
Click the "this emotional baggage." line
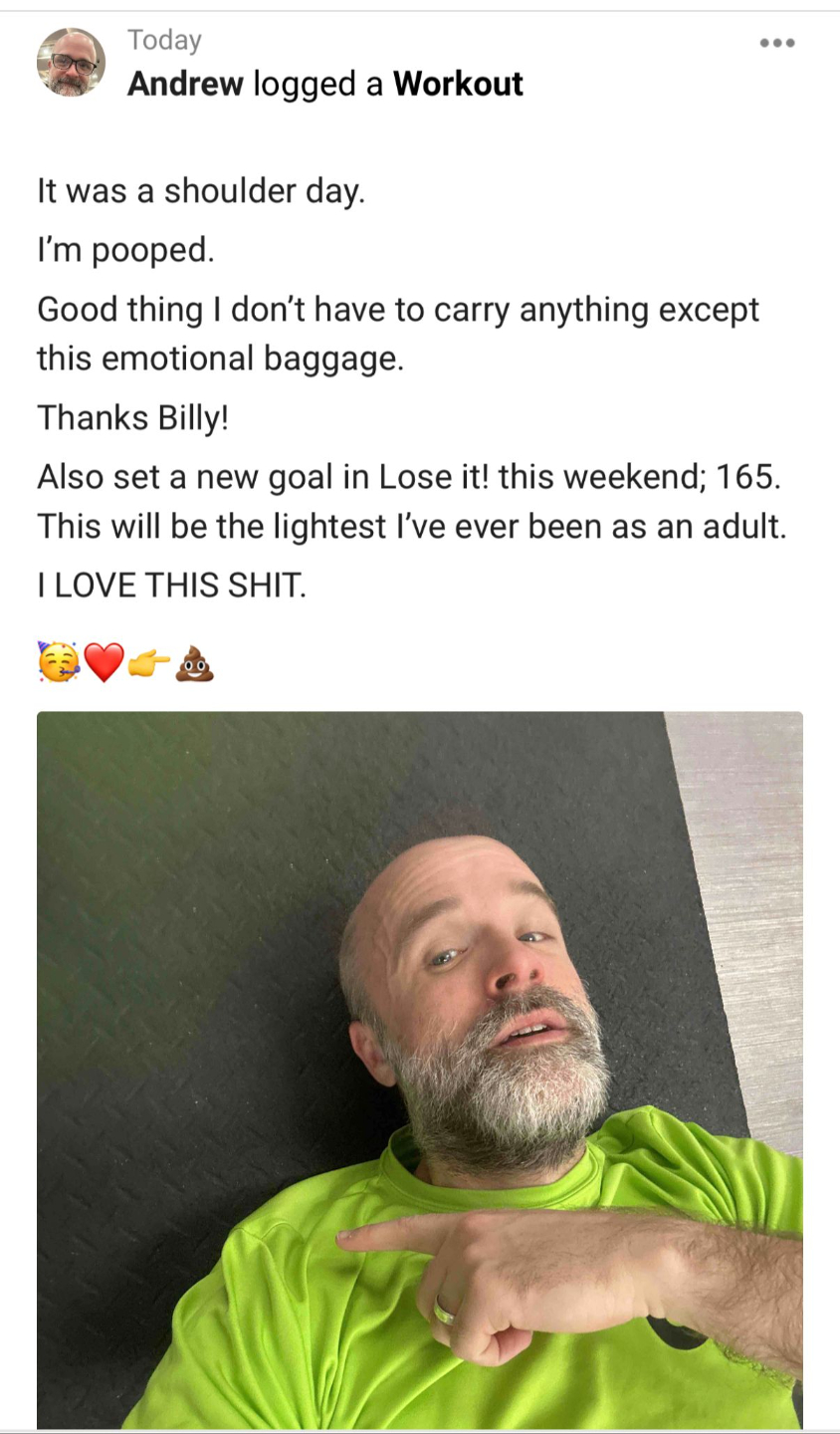(220, 358)
